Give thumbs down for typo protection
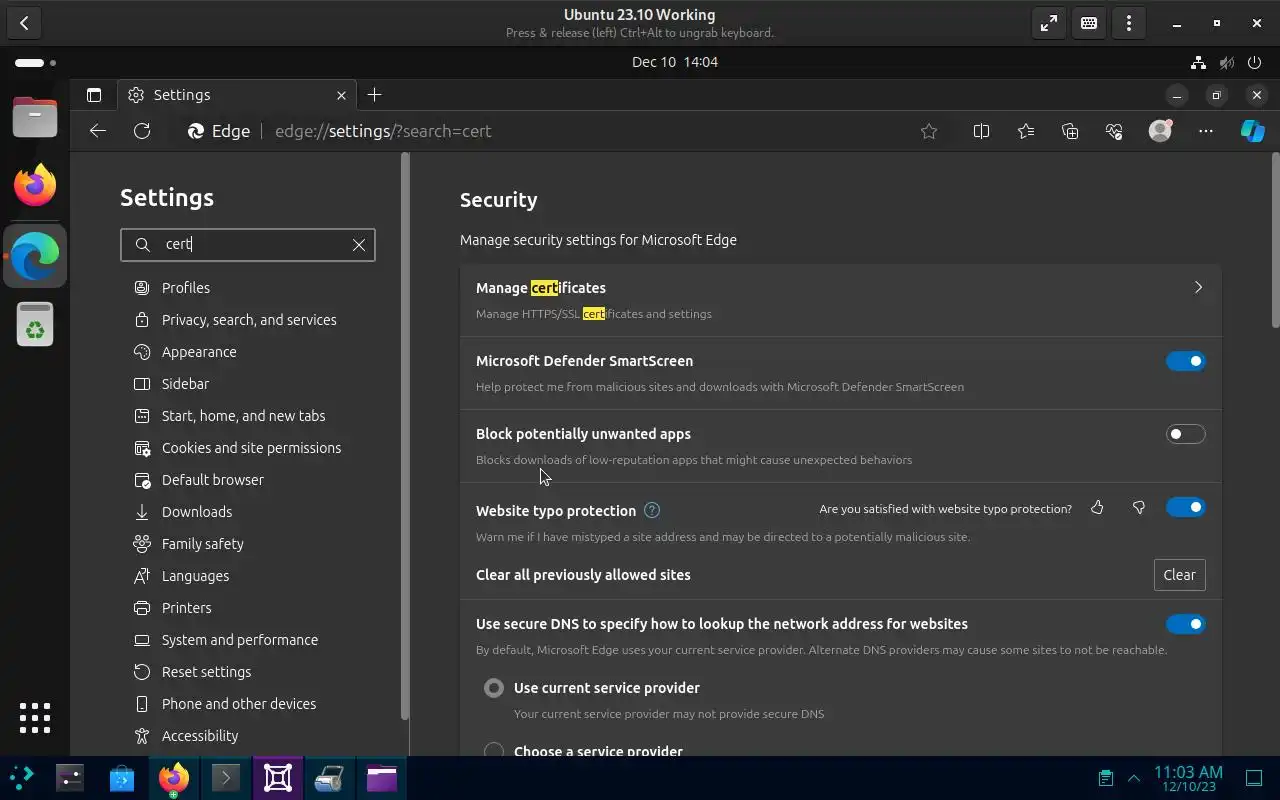Image resolution: width=1280 pixels, height=800 pixels. (1138, 508)
